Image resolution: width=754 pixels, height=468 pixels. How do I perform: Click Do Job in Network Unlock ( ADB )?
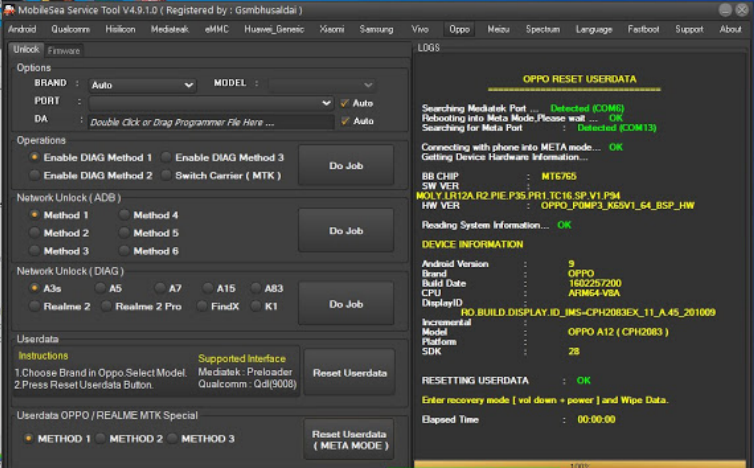[346, 231]
